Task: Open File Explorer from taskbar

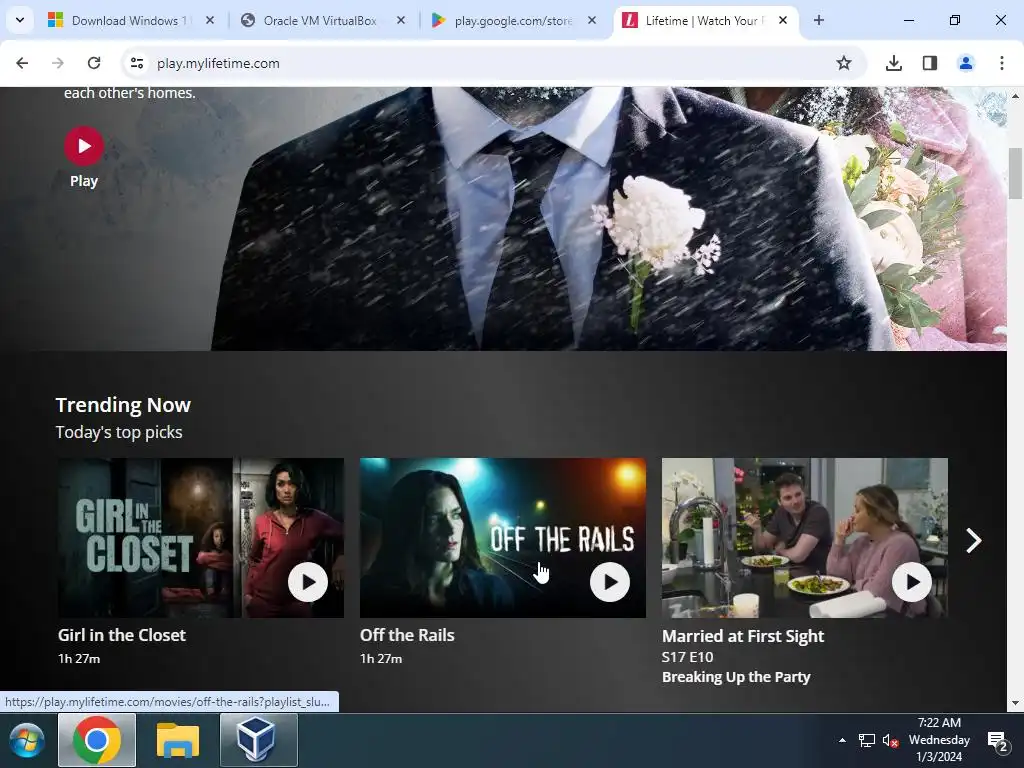Action: (178, 740)
